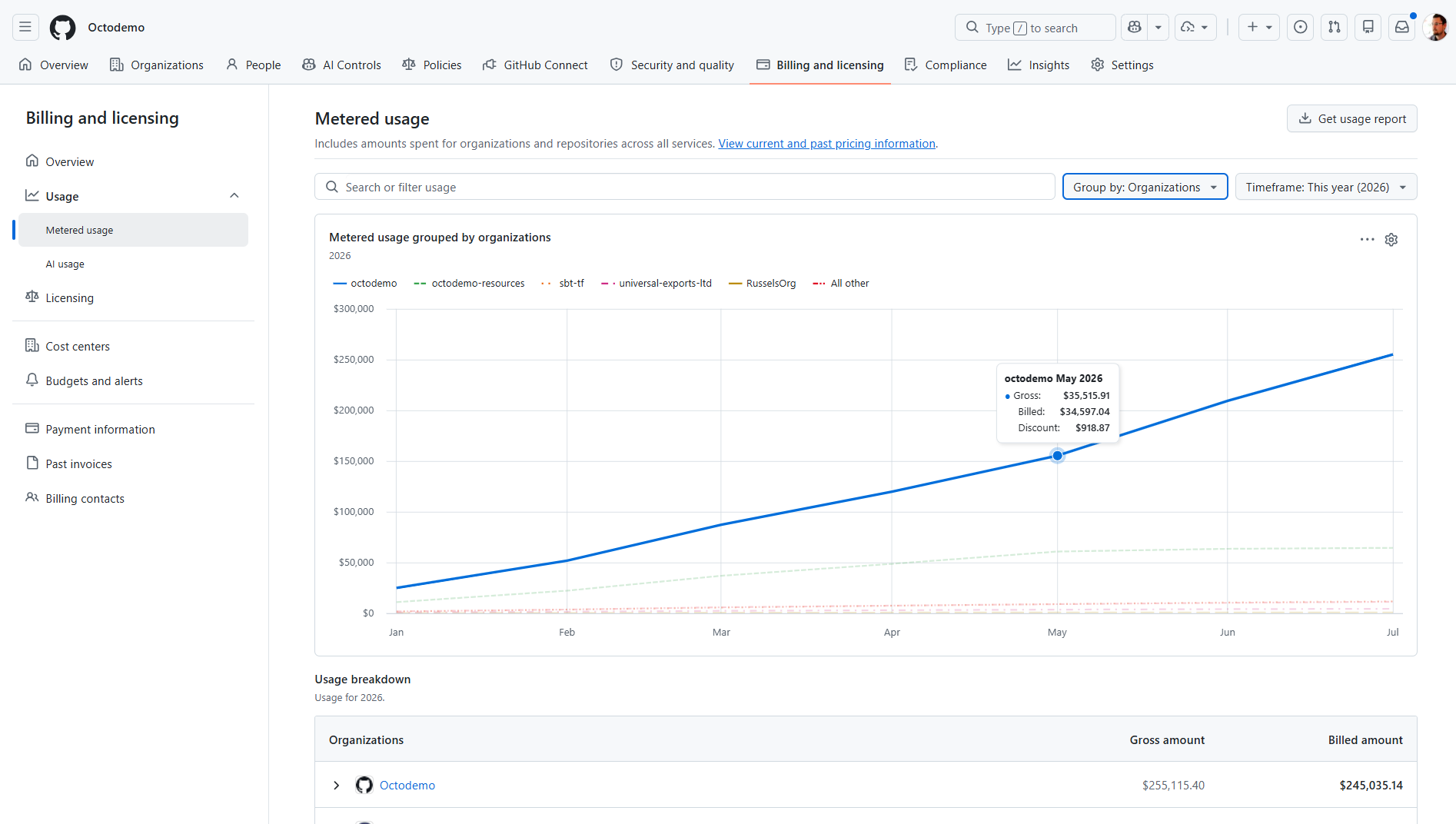
Task: Toggle RusselsOrg series in chart legend
Action: click(762, 284)
